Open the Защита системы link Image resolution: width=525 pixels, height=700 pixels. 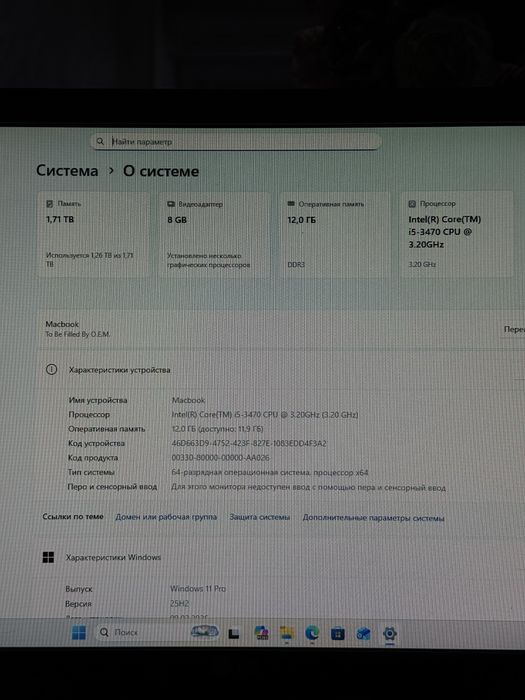pyautogui.click(x=259, y=517)
